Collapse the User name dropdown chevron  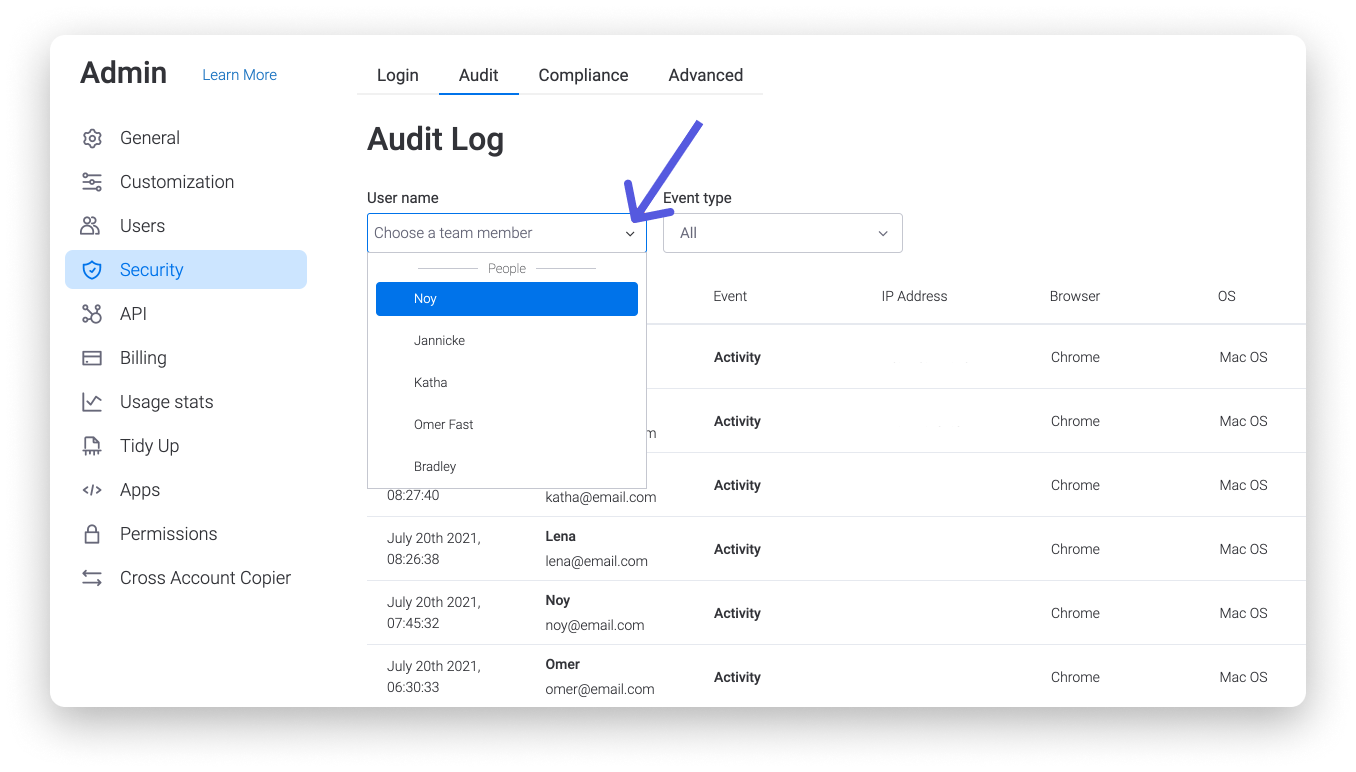630,234
